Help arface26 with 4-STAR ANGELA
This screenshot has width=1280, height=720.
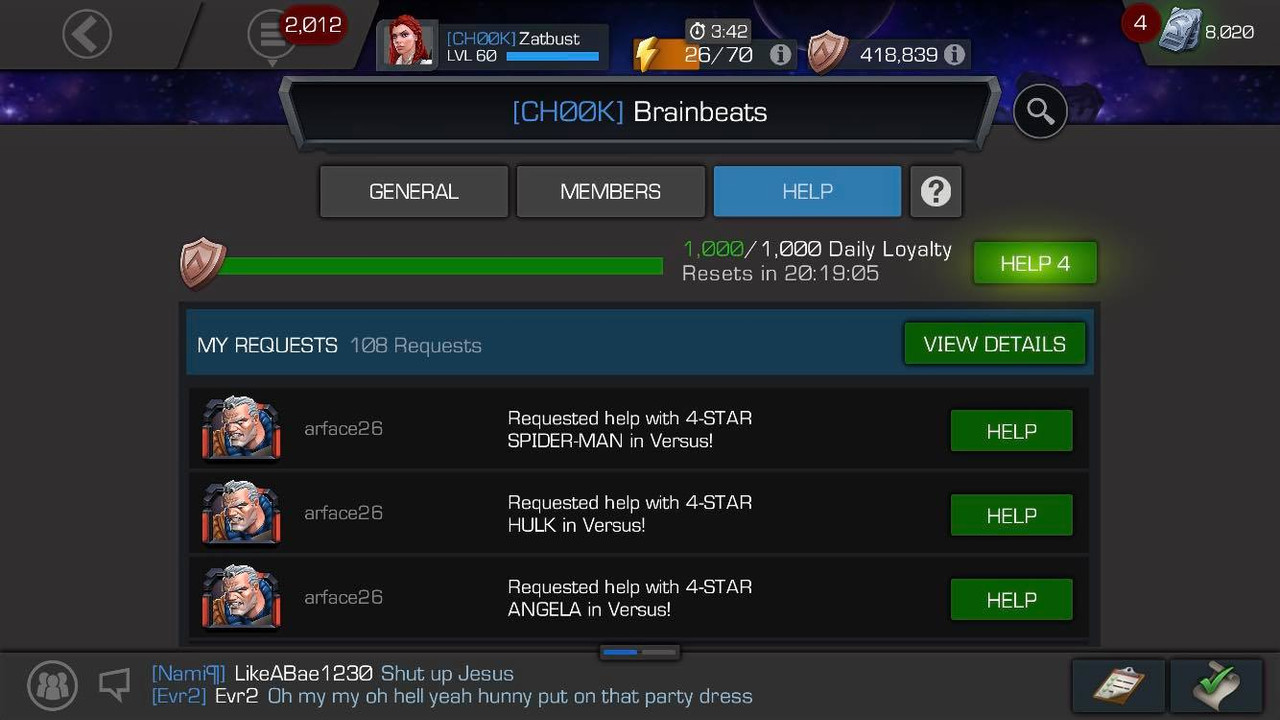point(1011,600)
